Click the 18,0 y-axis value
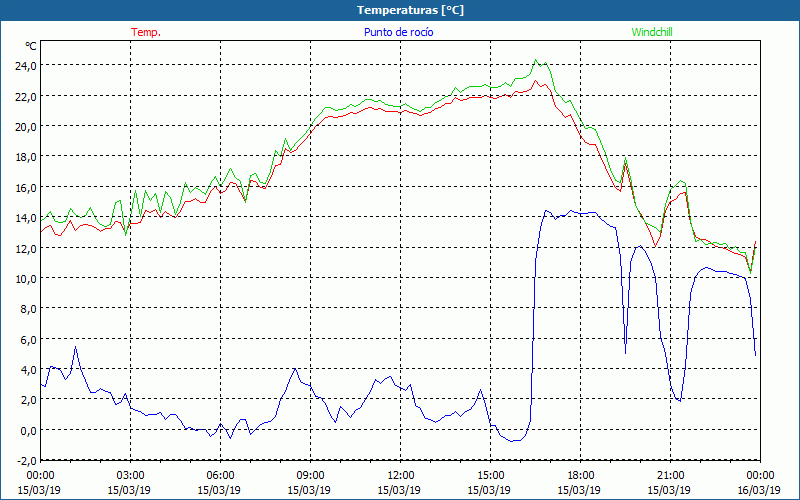The image size is (800, 500). pyautogui.click(x=26, y=157)
